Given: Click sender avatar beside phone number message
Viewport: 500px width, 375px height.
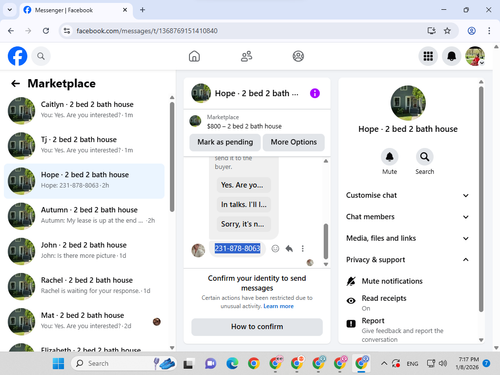Looking at the screenshot, I should (x=198, y=250).
